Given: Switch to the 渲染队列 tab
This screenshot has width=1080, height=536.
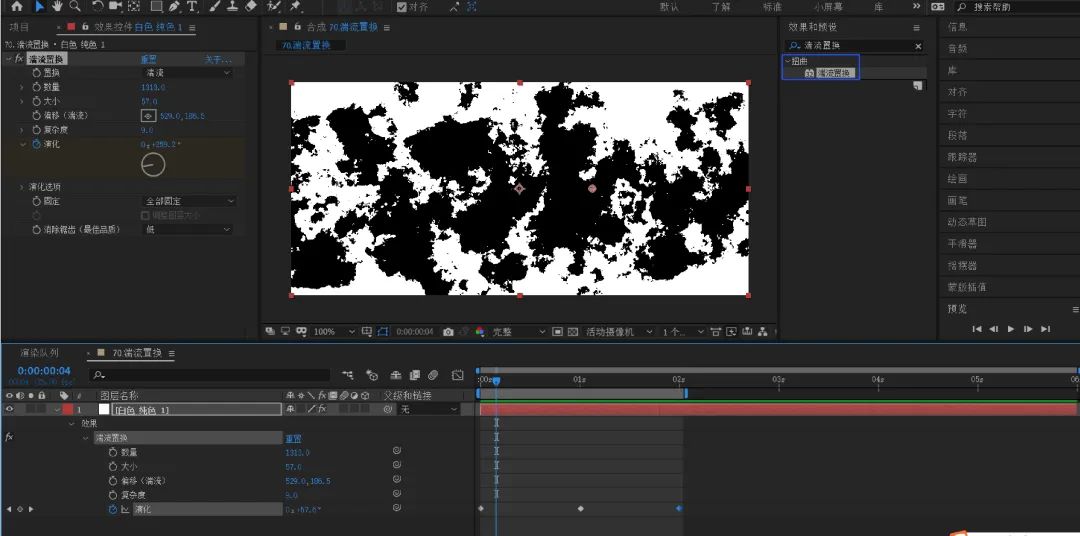Looking at the screenshot, I should pyautogui.click(x=39, y=353).
